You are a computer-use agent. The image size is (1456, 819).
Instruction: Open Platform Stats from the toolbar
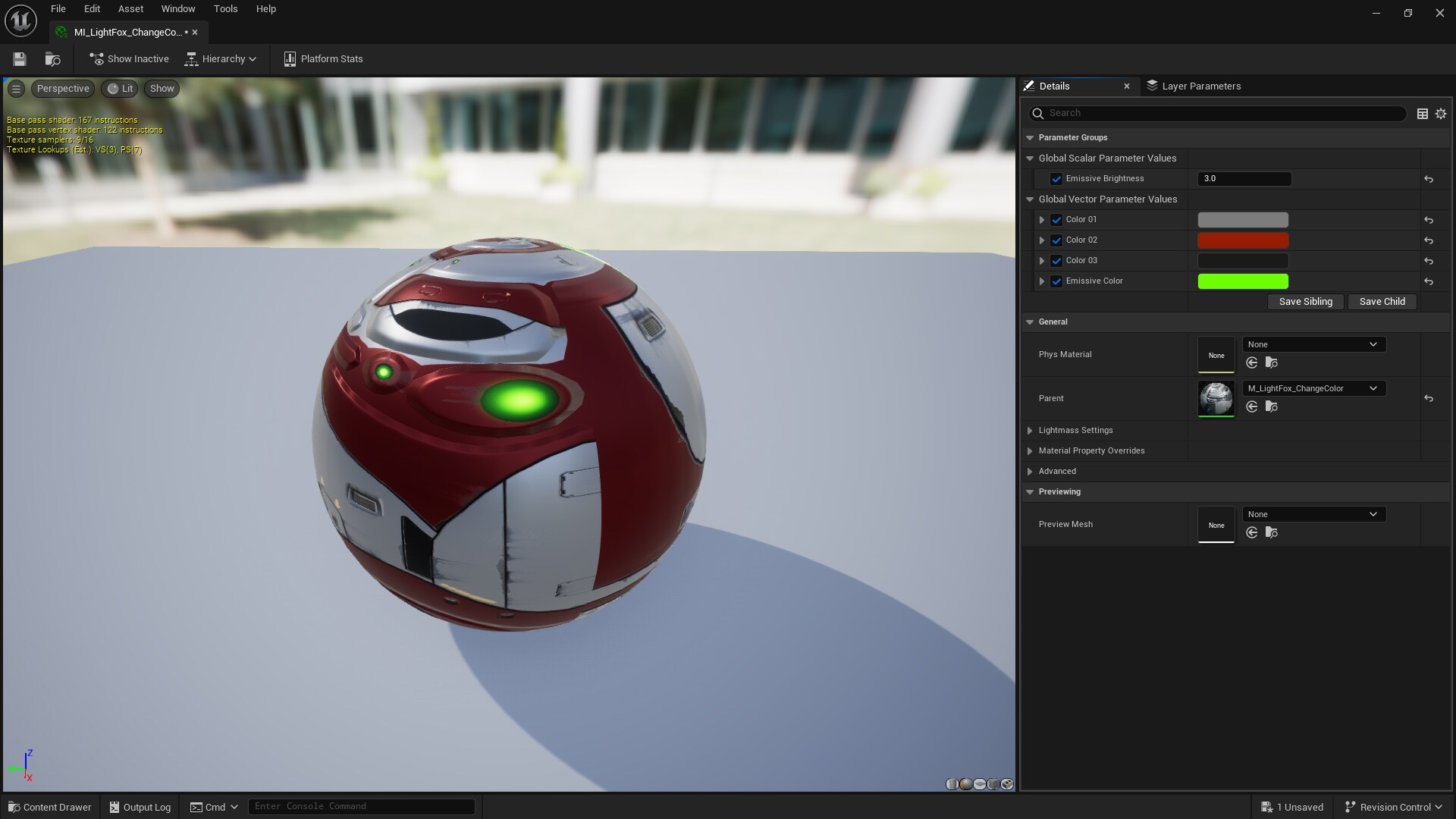(322, 58)
